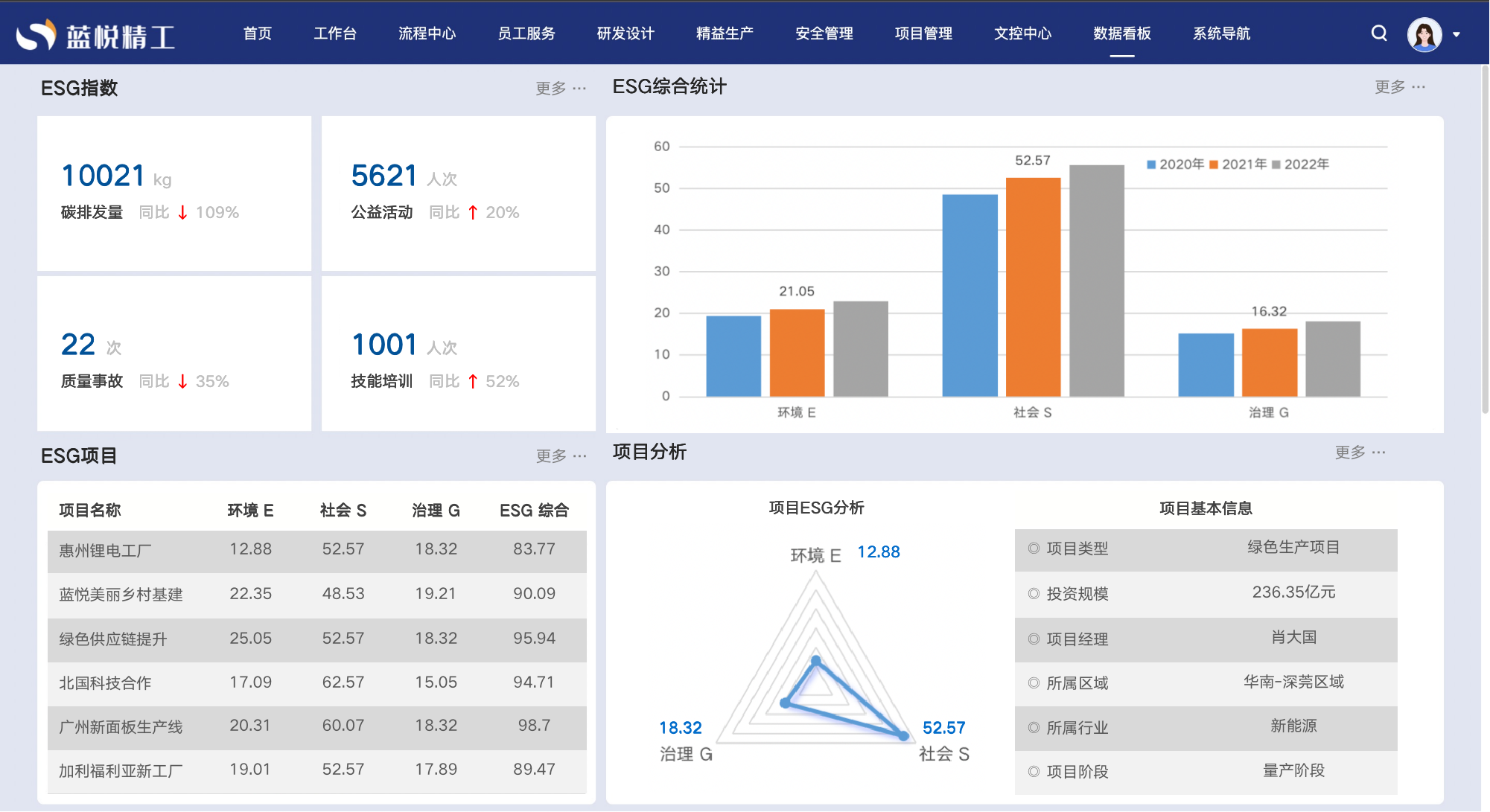Open 安全管理 navigation item
Screen dimensions: 1490x812
[x=824, y=33]
